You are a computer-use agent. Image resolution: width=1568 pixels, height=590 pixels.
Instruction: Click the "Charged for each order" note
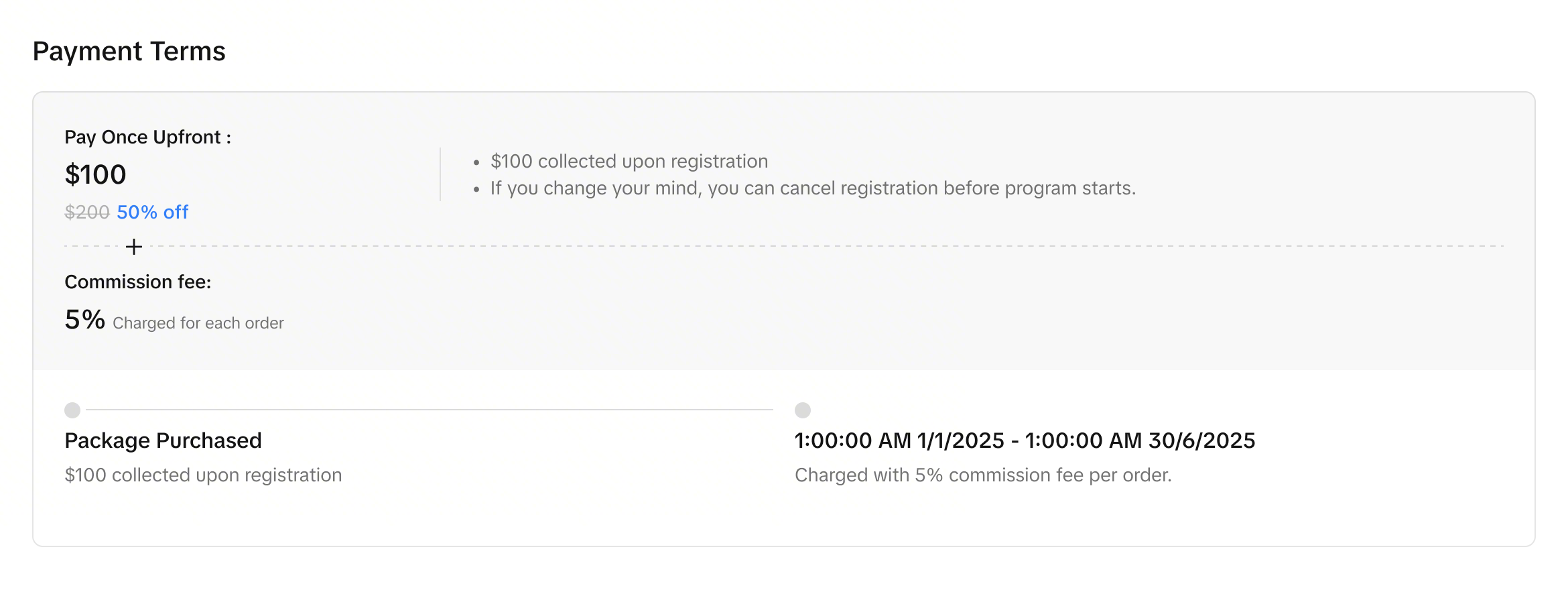tap(198, 323)
